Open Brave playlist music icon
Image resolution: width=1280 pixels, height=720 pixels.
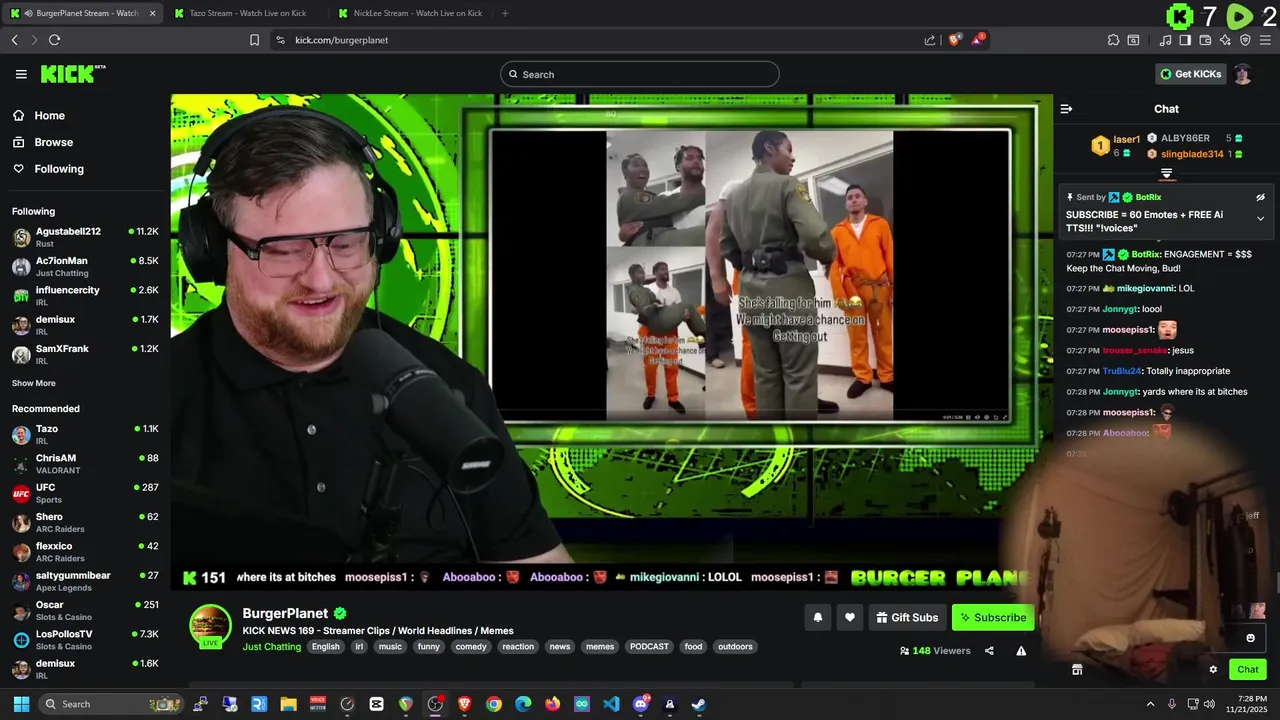click(1165, 40)
